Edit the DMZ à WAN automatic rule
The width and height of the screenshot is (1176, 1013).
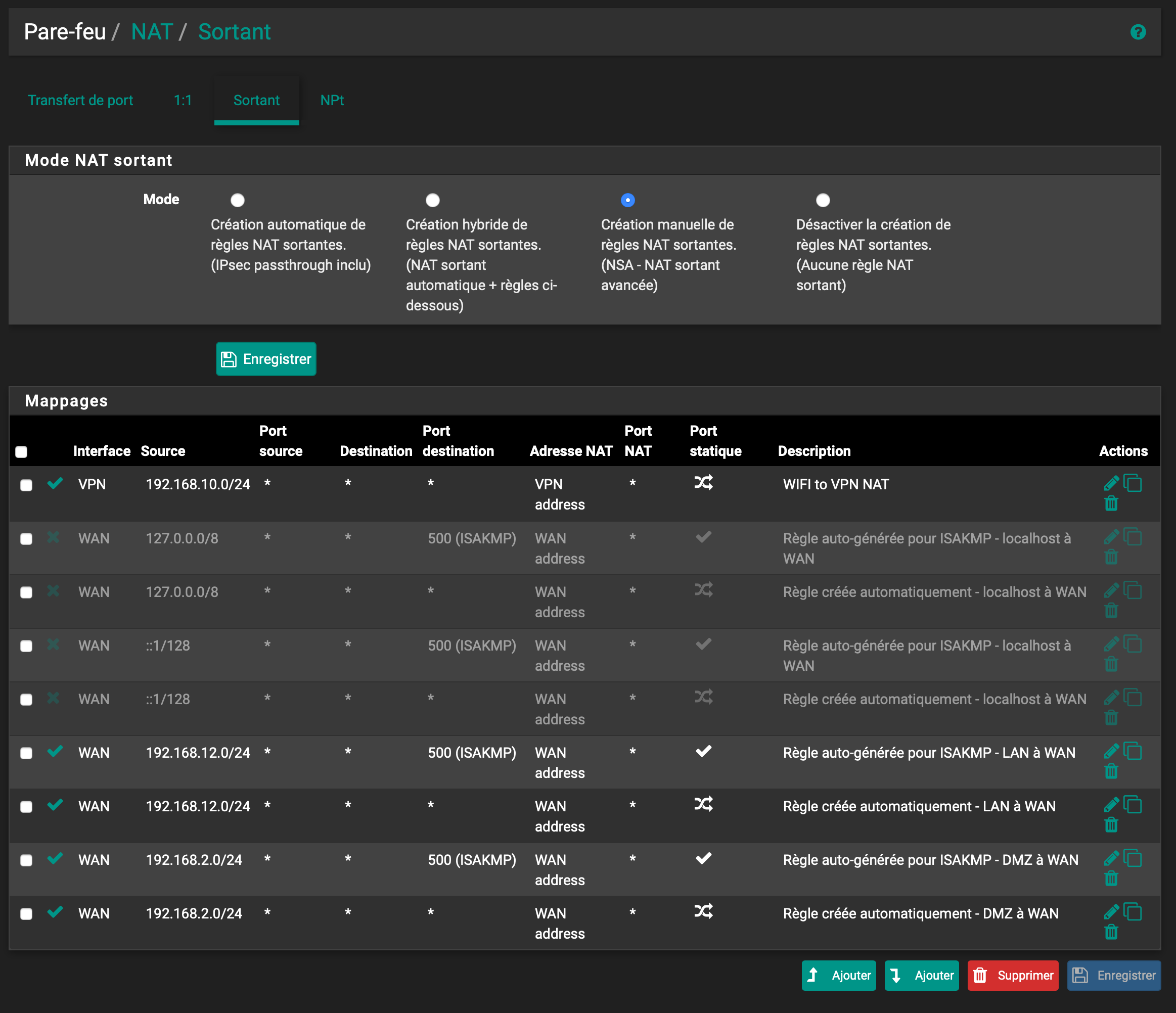pyautogui.click(x=1111, y=912)
